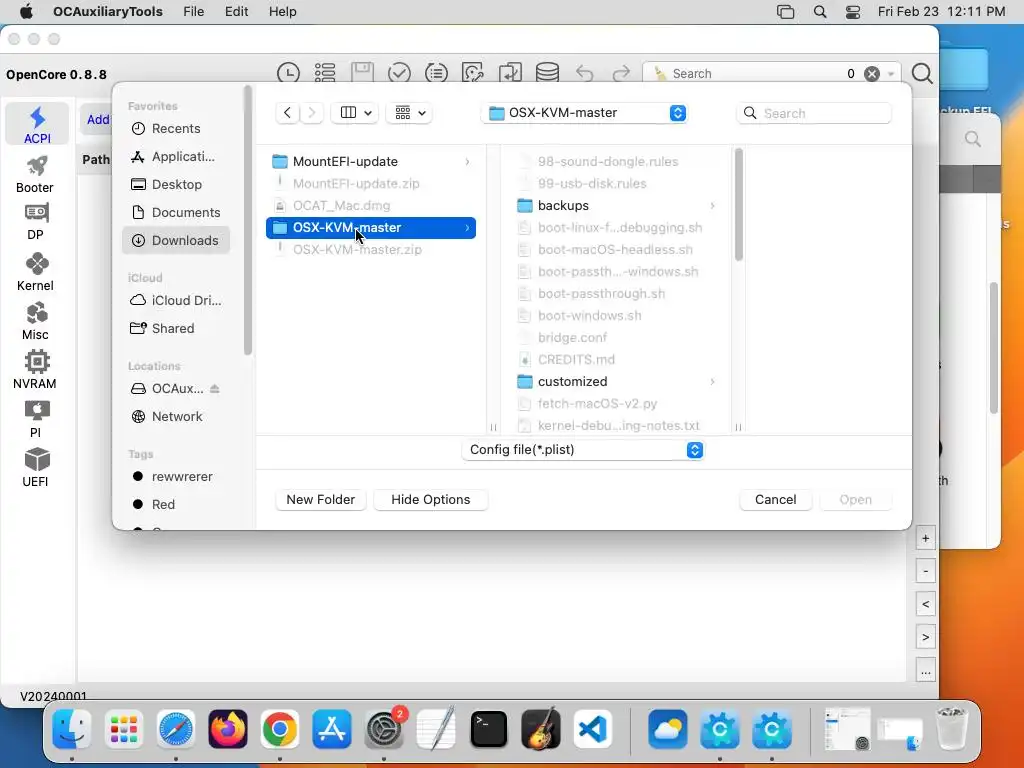The height and width of the screenshot is (768, 1024).
Task: Open the Booter section
Action: (35, 174)
